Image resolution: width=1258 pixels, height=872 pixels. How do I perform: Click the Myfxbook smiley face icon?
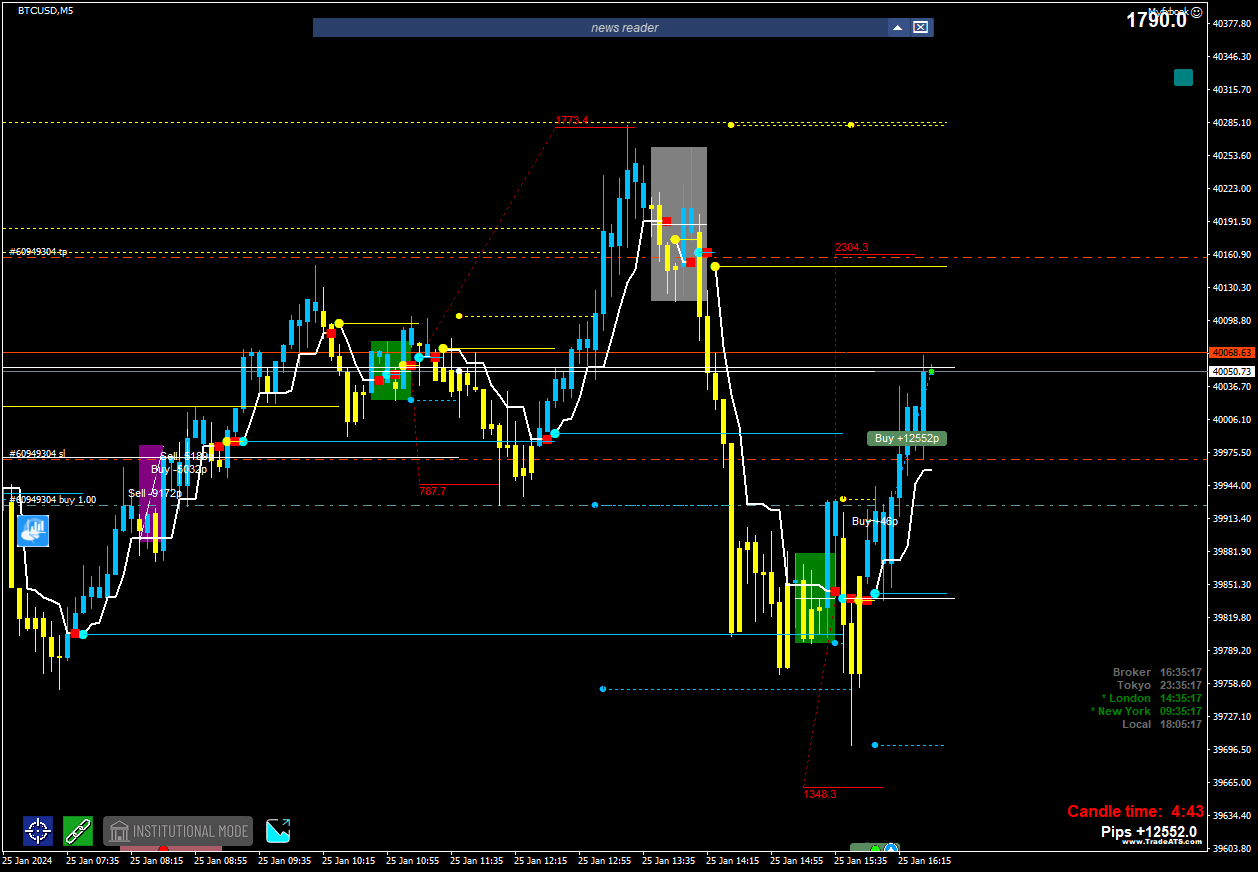click(x=1197, y=12)
